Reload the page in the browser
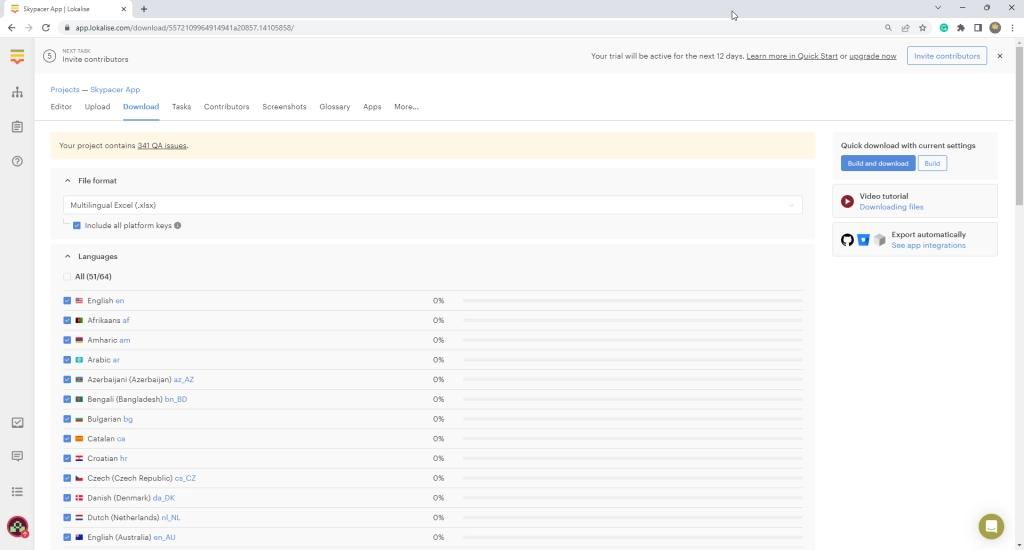 pyautogui.click(x=46, y=27)
